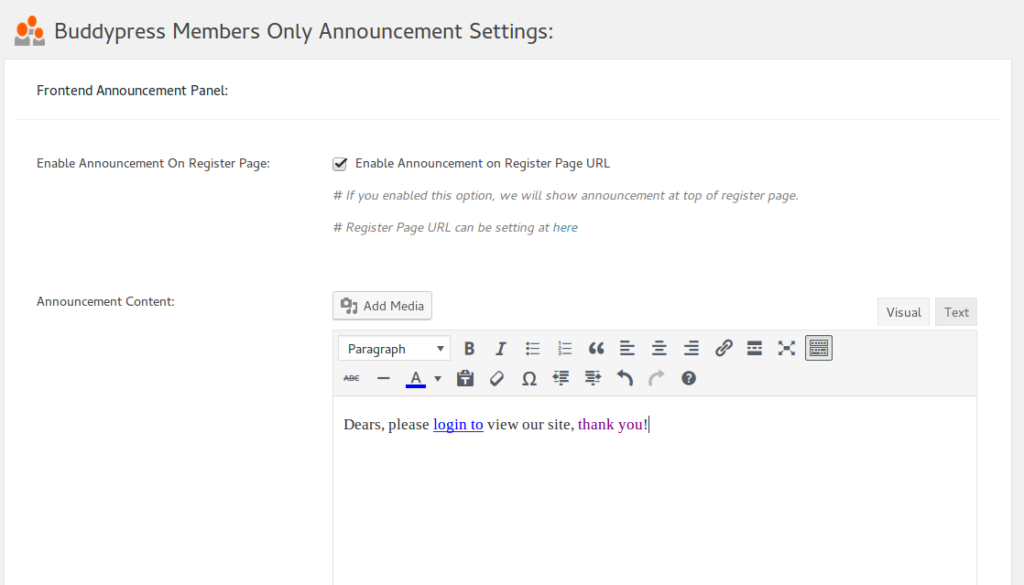Insert special character with omega icon
Screen dimensions: 1024x585
(x=529, y=378)
